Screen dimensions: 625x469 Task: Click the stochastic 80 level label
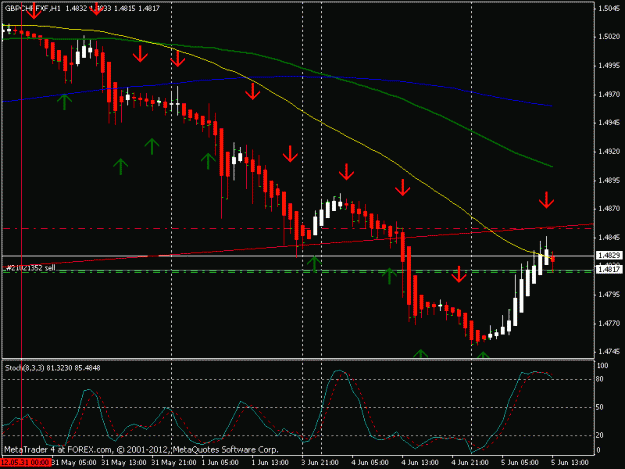(599, 379)
